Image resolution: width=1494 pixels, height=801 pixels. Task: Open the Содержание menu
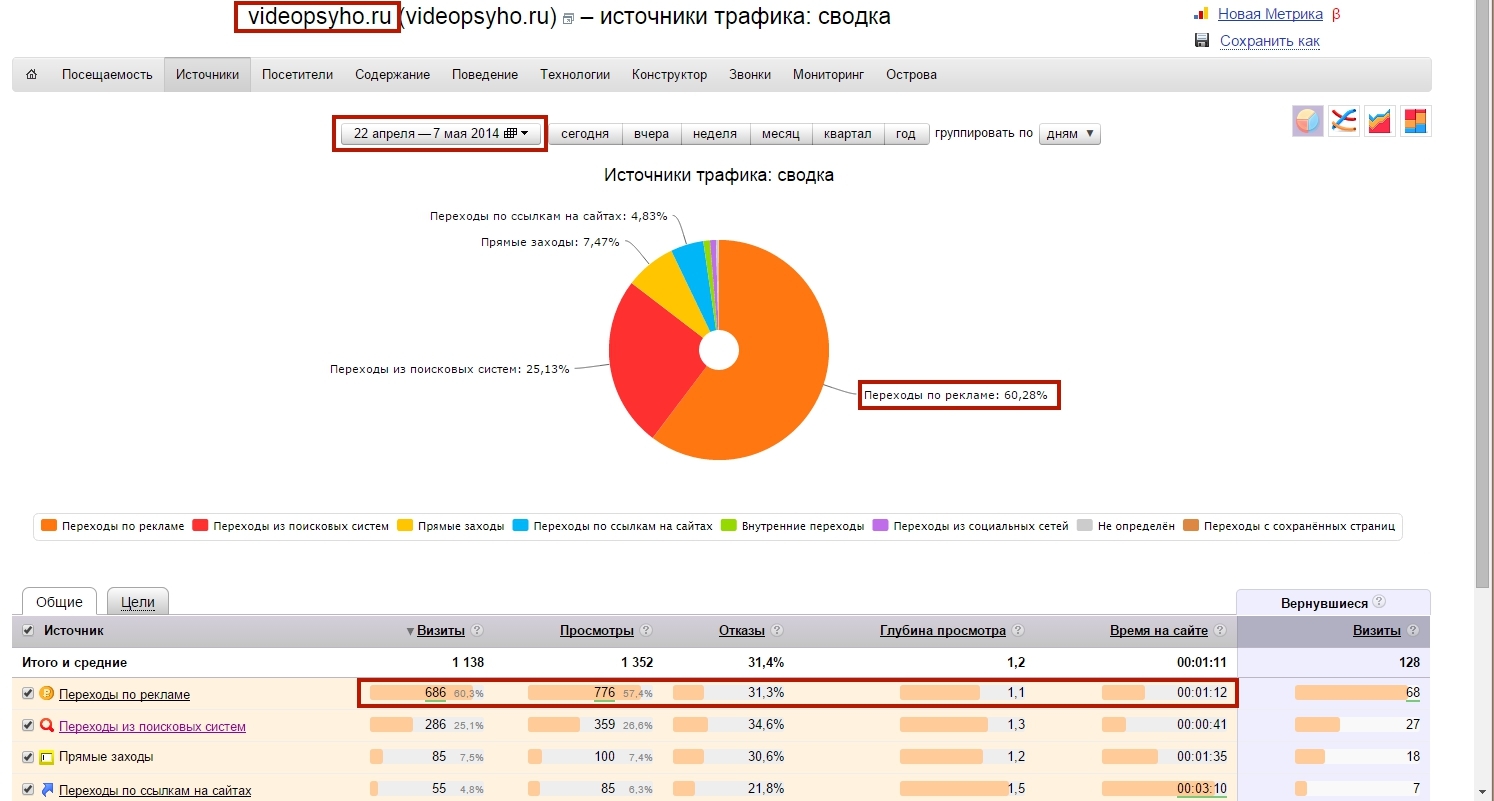[392, 75]
